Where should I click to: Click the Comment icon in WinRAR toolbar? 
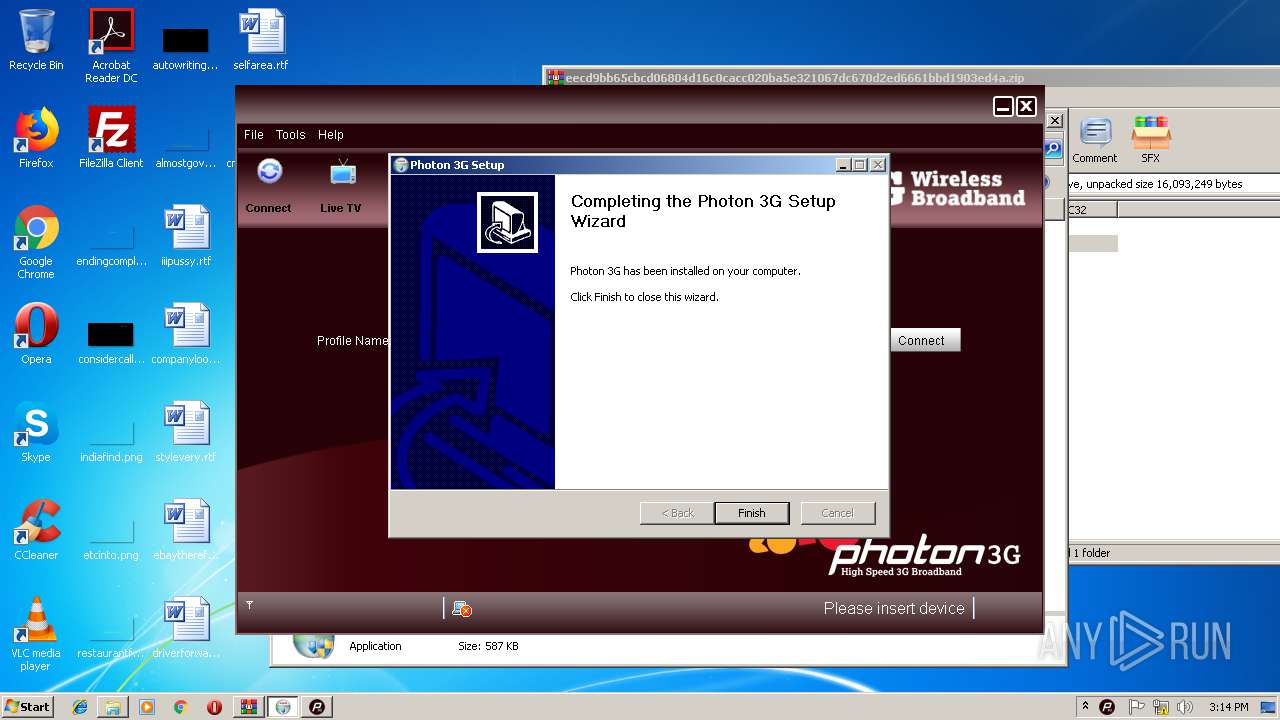tap(1095, 141)
